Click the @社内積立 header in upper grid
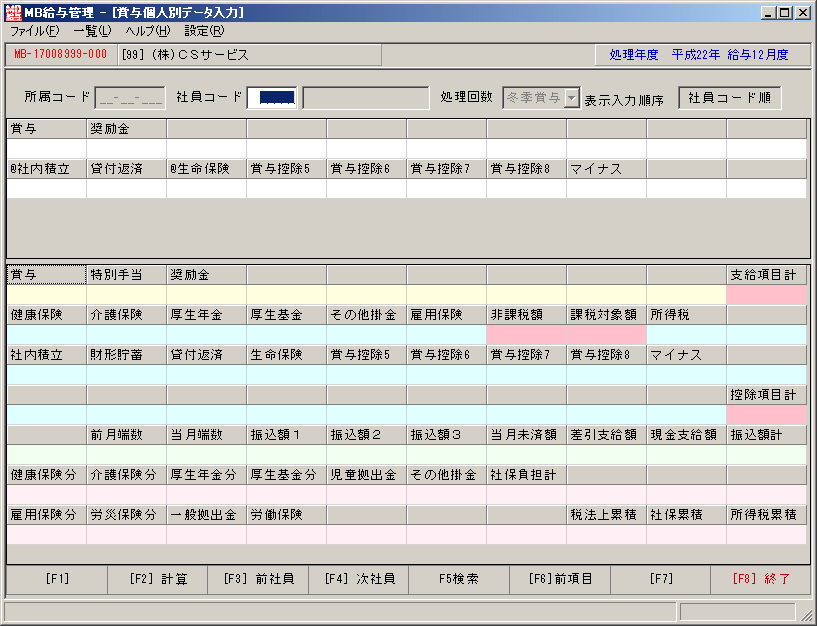Viewport: 817px width, 626px height. 47,169
